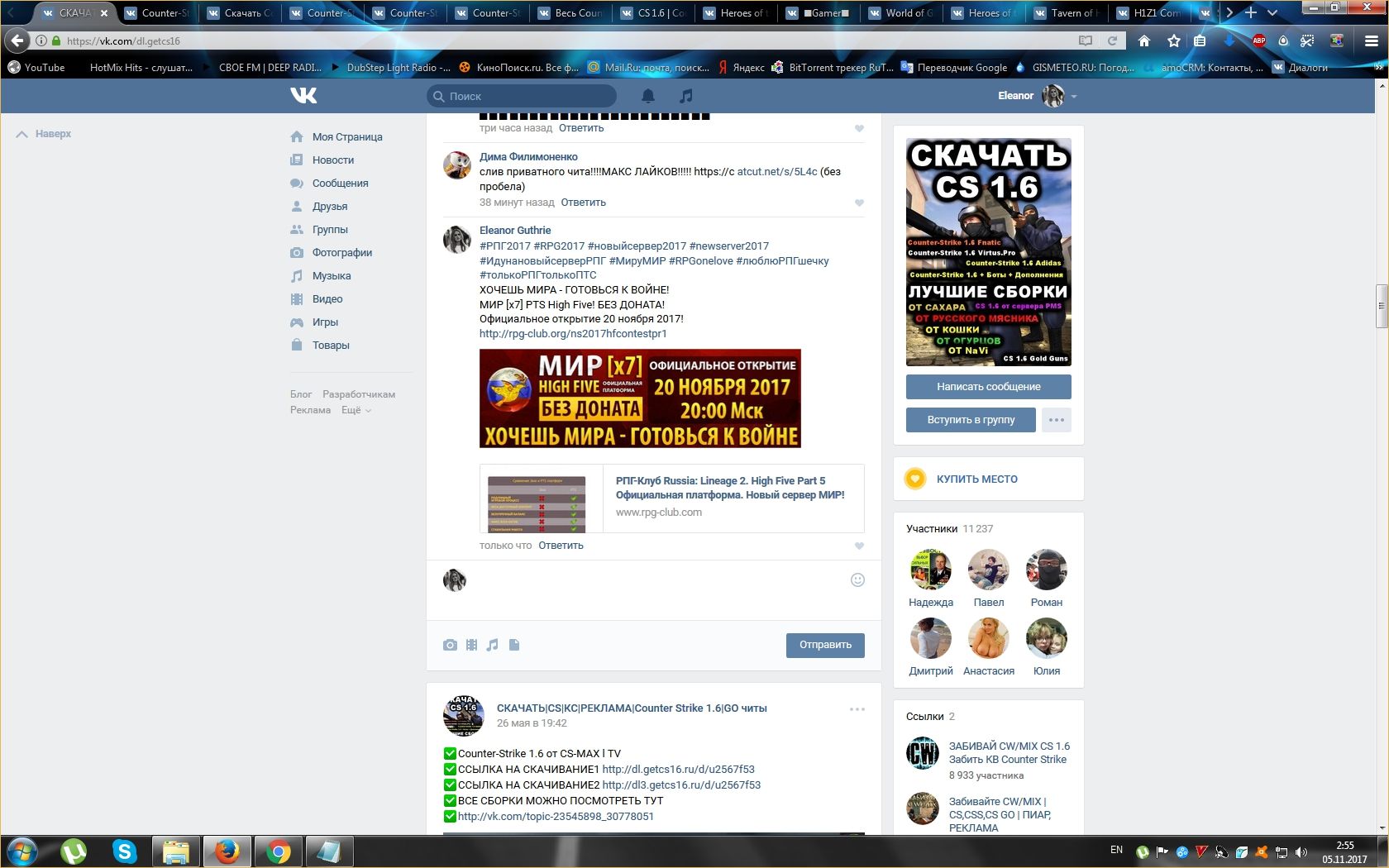
Task: Open group actions three-dot button
Action: click(x=1057, y=420)
